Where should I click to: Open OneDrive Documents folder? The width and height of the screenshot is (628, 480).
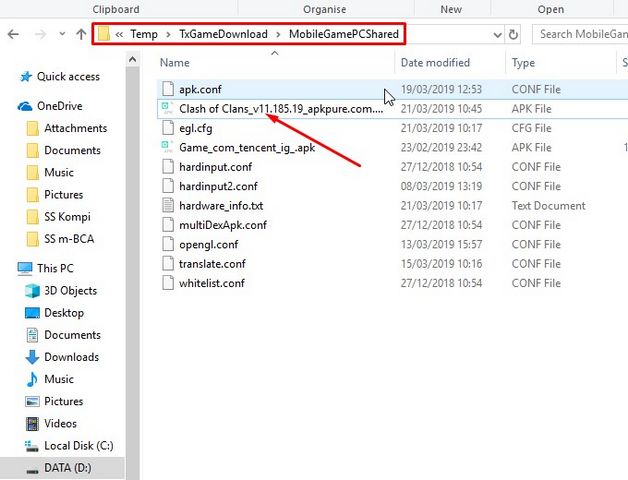(72, 150)
